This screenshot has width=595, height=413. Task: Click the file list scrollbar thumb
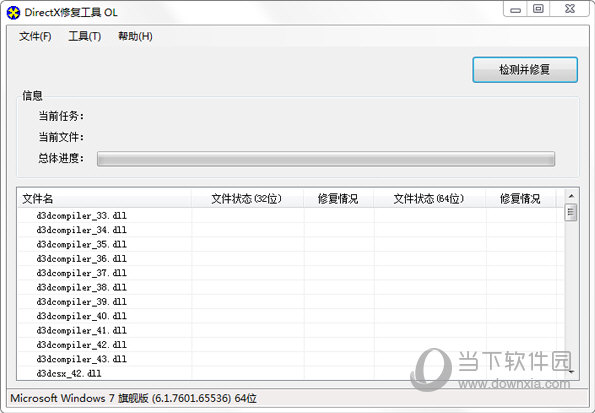coord(571,213)
